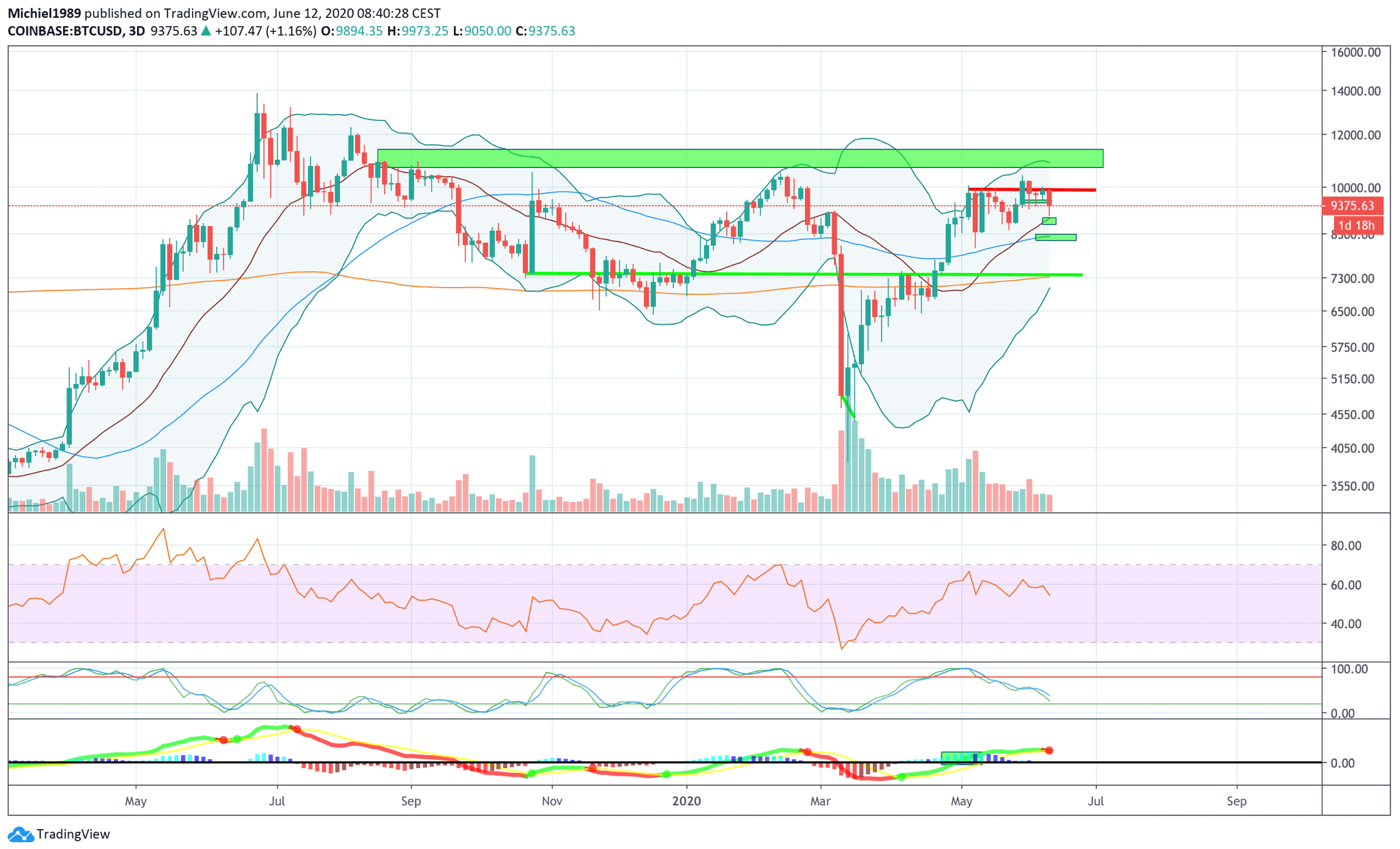
Task: Click the red 1d 18h countdown label
Action: coord(1357,225)
